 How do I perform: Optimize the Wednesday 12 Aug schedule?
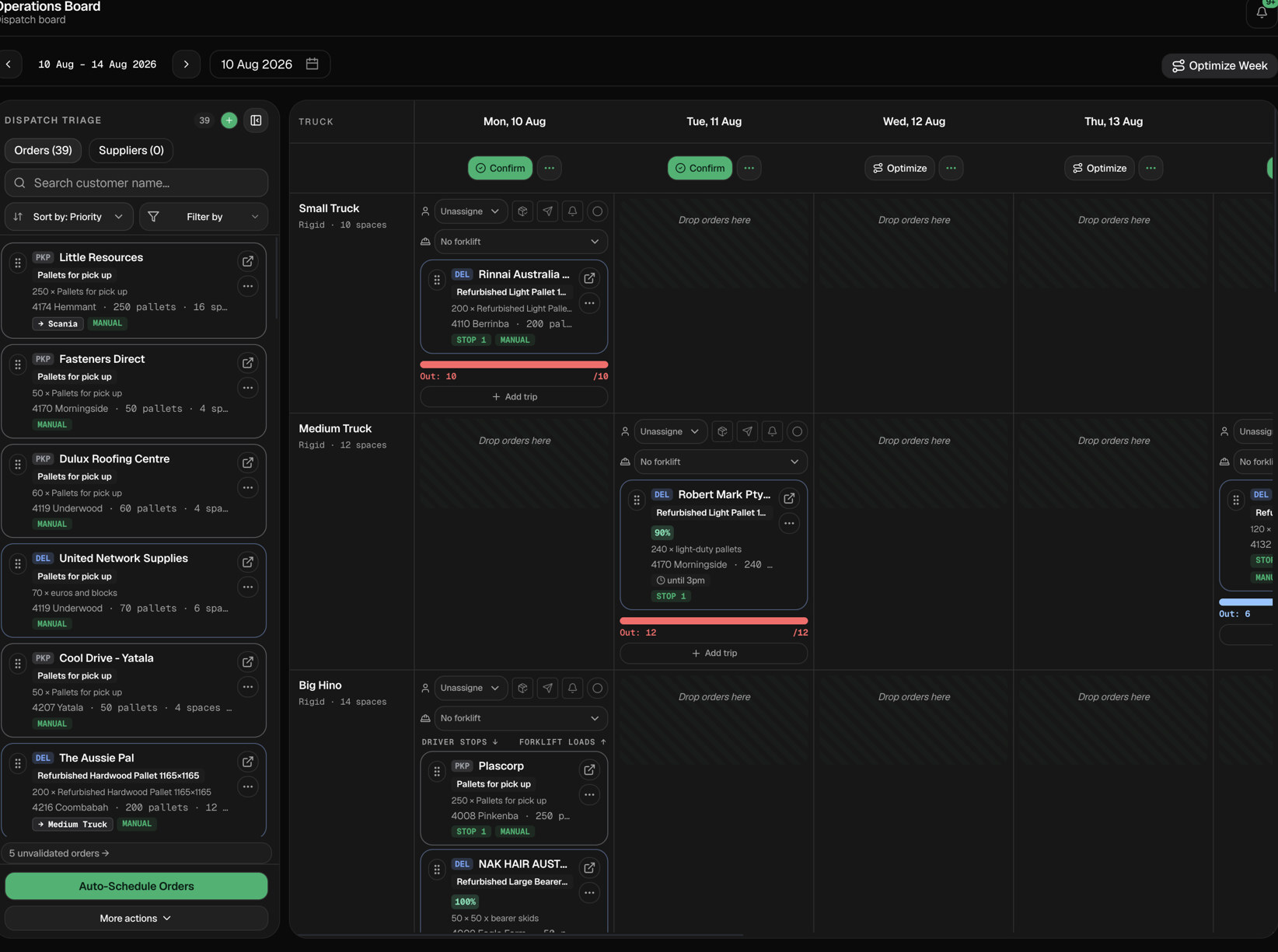click(899, 168)
